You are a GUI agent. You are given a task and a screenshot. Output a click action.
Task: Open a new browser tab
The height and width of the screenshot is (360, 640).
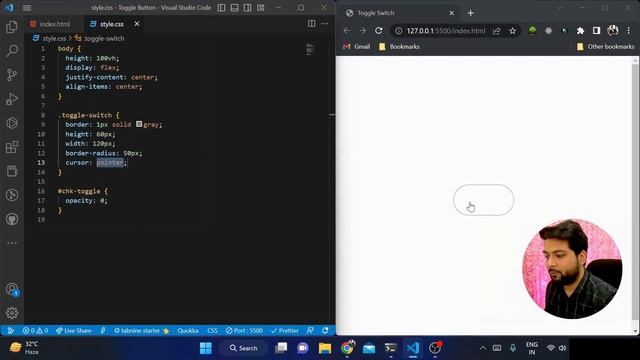point(471,13)
